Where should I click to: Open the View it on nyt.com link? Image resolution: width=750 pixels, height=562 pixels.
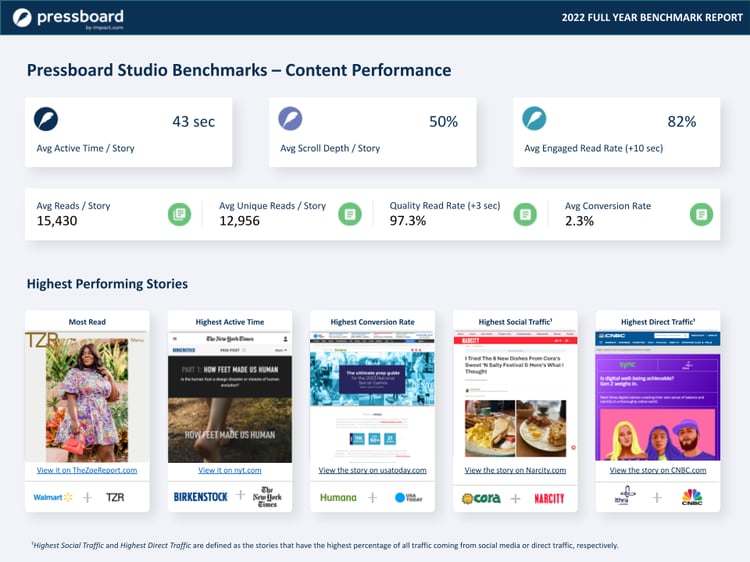point(230,470)
